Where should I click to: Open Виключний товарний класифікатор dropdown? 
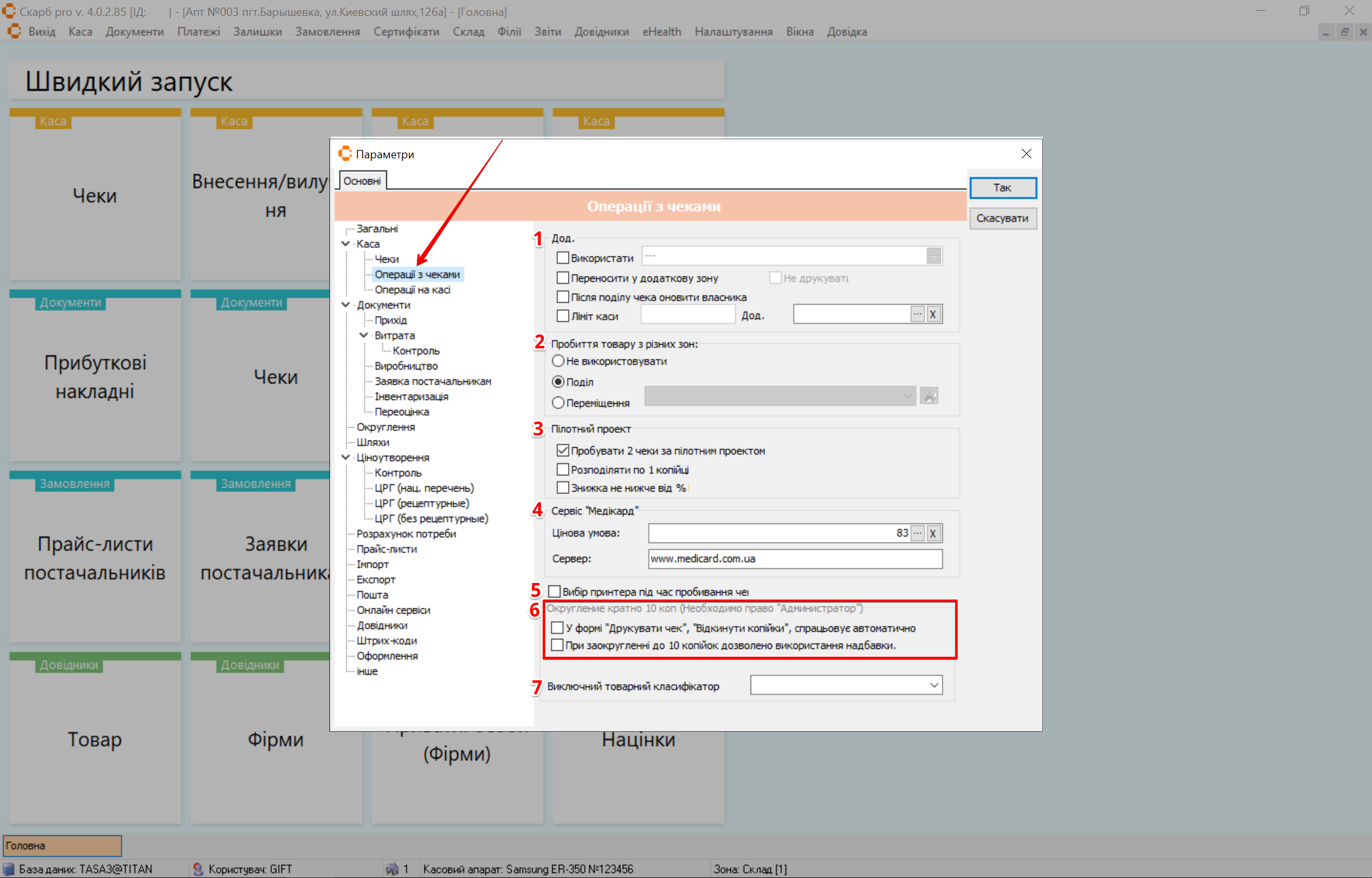pos(934,685)
